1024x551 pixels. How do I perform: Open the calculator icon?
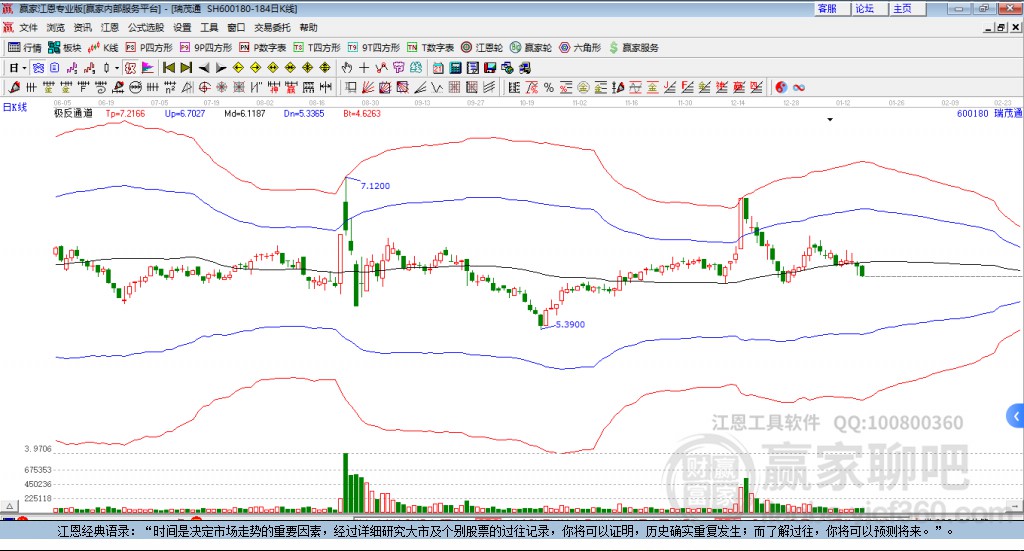pos(455,67)
